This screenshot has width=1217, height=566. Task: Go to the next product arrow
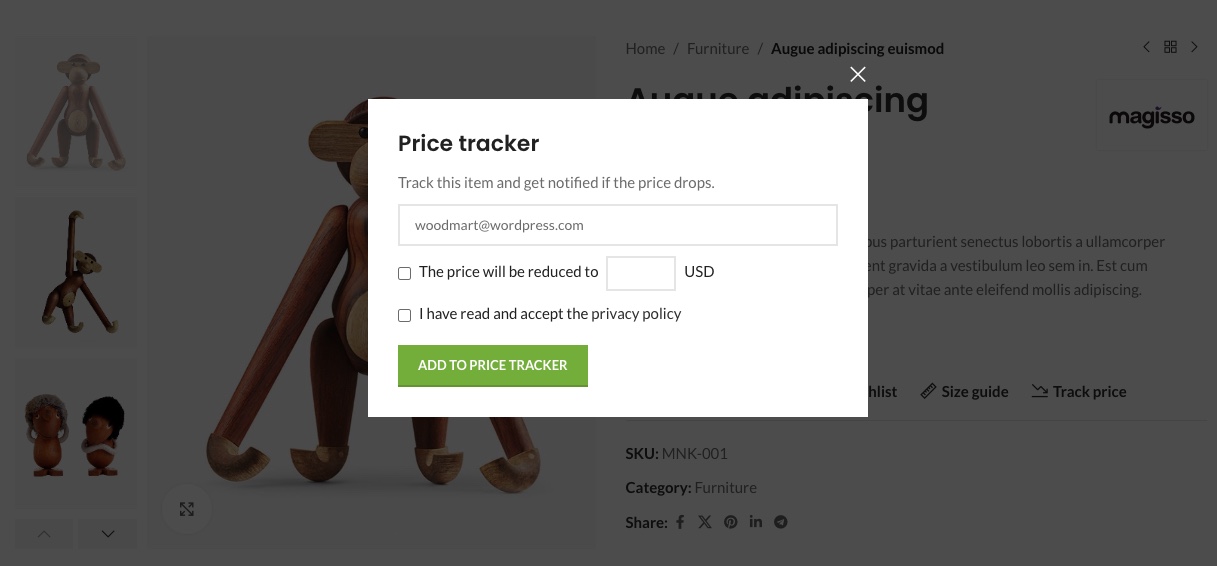[1194, 47]
